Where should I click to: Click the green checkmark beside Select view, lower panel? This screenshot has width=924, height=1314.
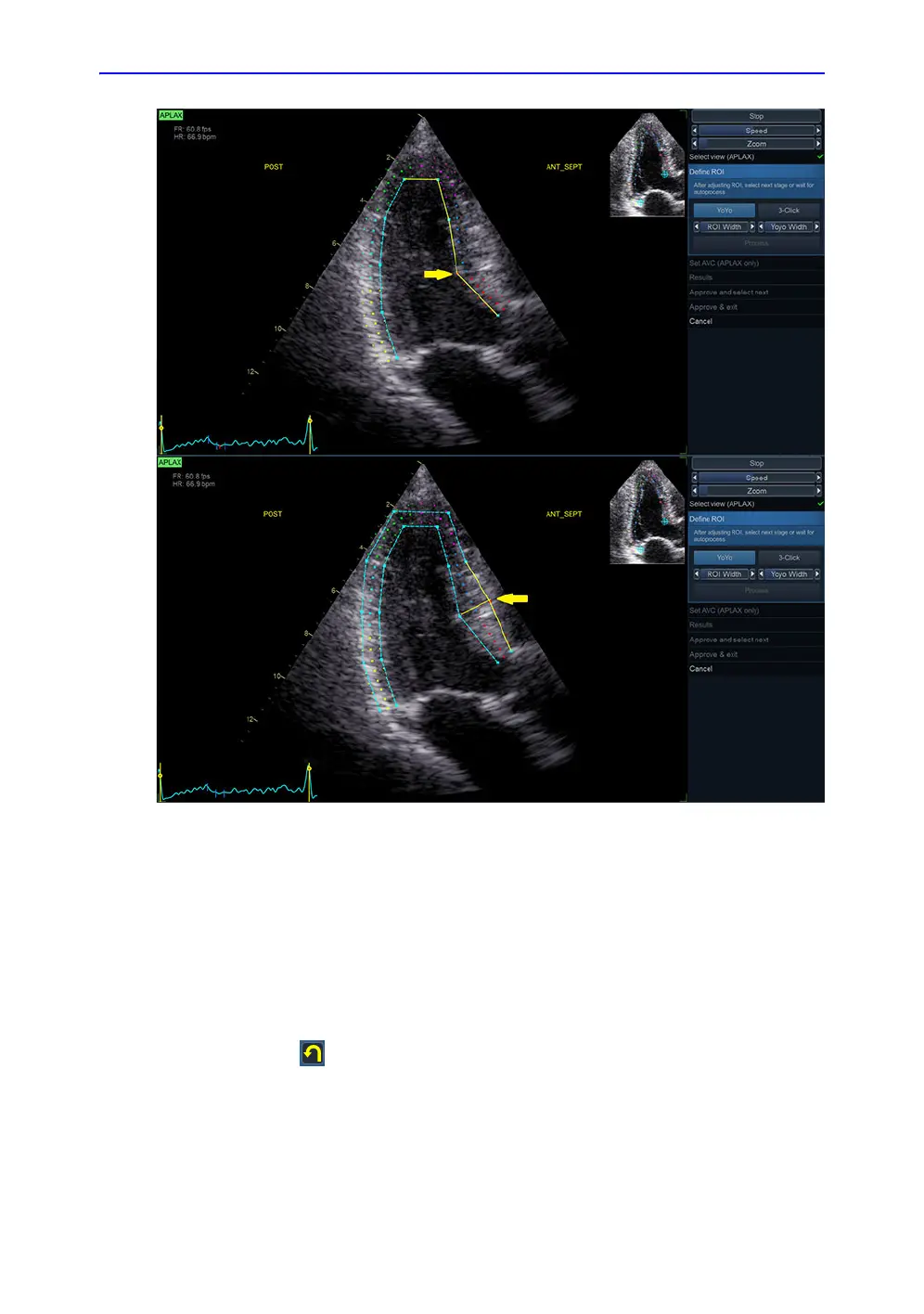click(x=819, y=504)
